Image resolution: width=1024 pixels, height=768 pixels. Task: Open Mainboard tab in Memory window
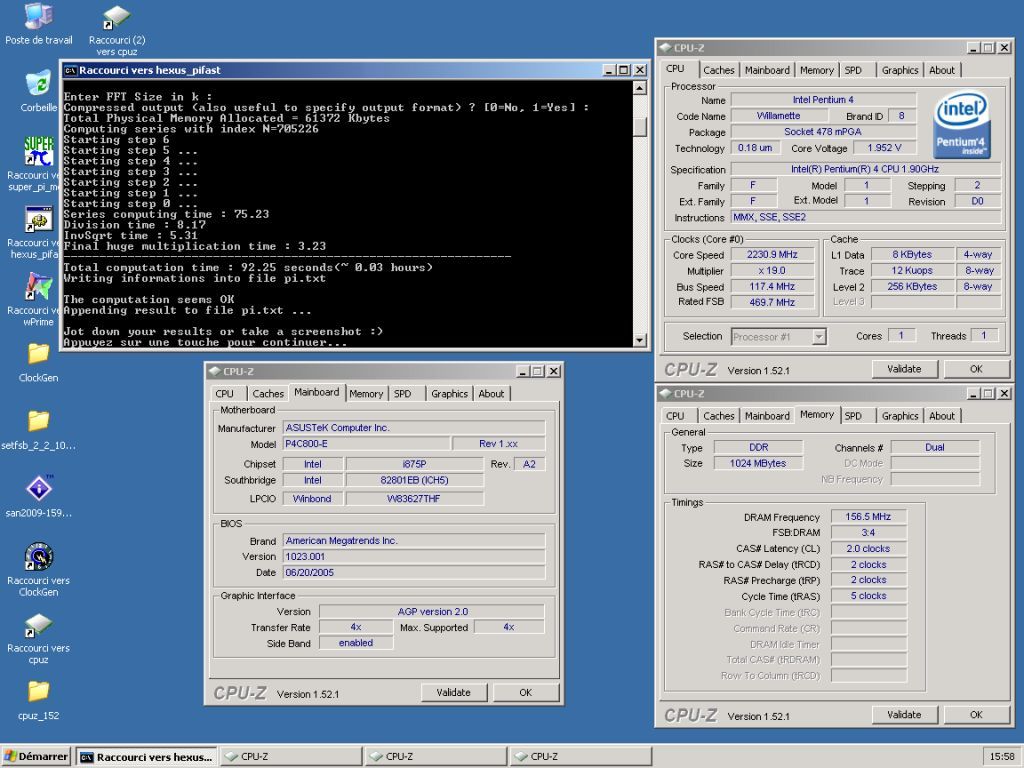tap(767, 416)
